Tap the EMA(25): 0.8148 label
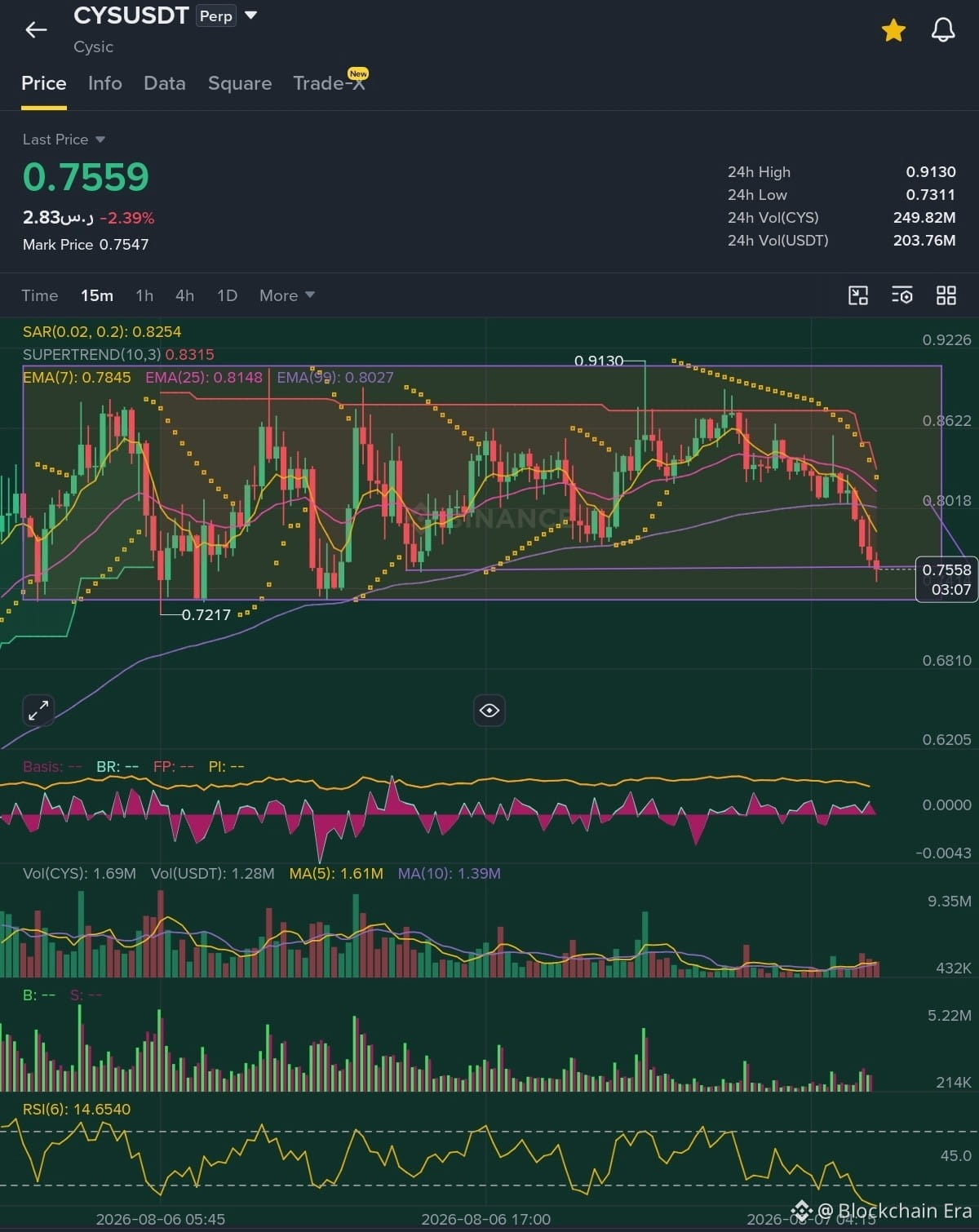 (x=204, y=377)
